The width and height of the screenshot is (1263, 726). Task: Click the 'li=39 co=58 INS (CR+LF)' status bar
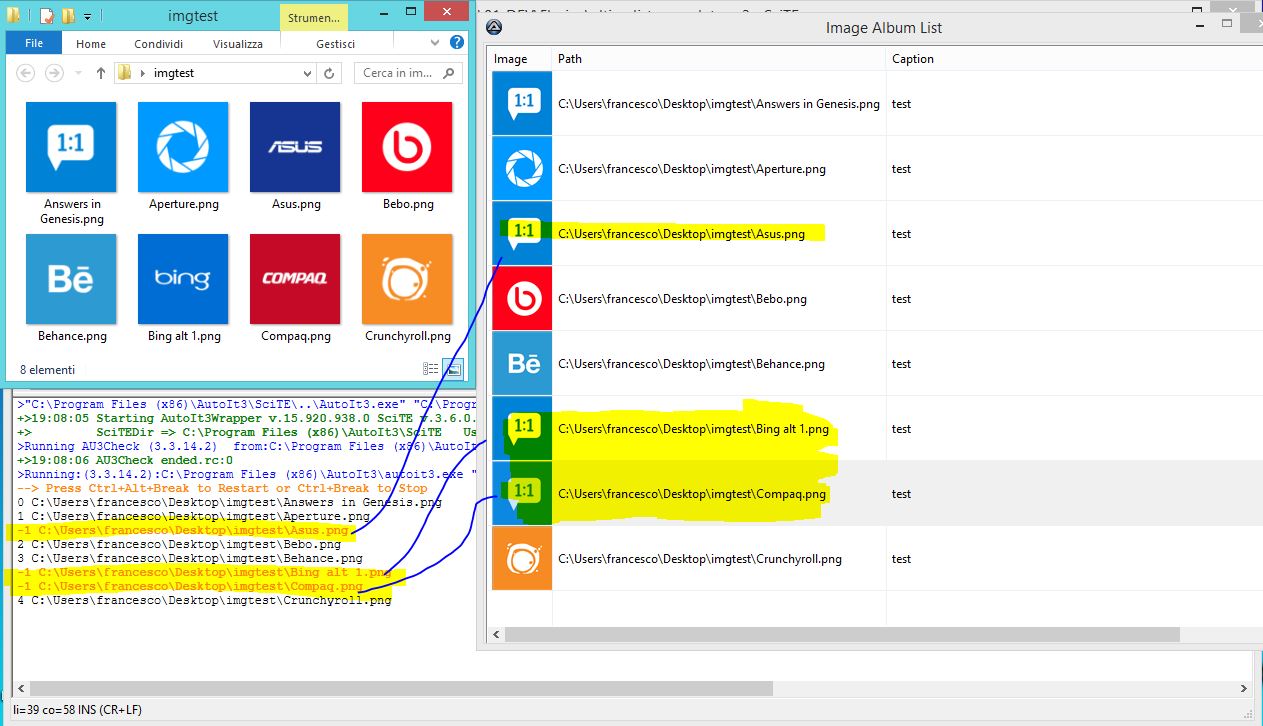click(76, 711)
